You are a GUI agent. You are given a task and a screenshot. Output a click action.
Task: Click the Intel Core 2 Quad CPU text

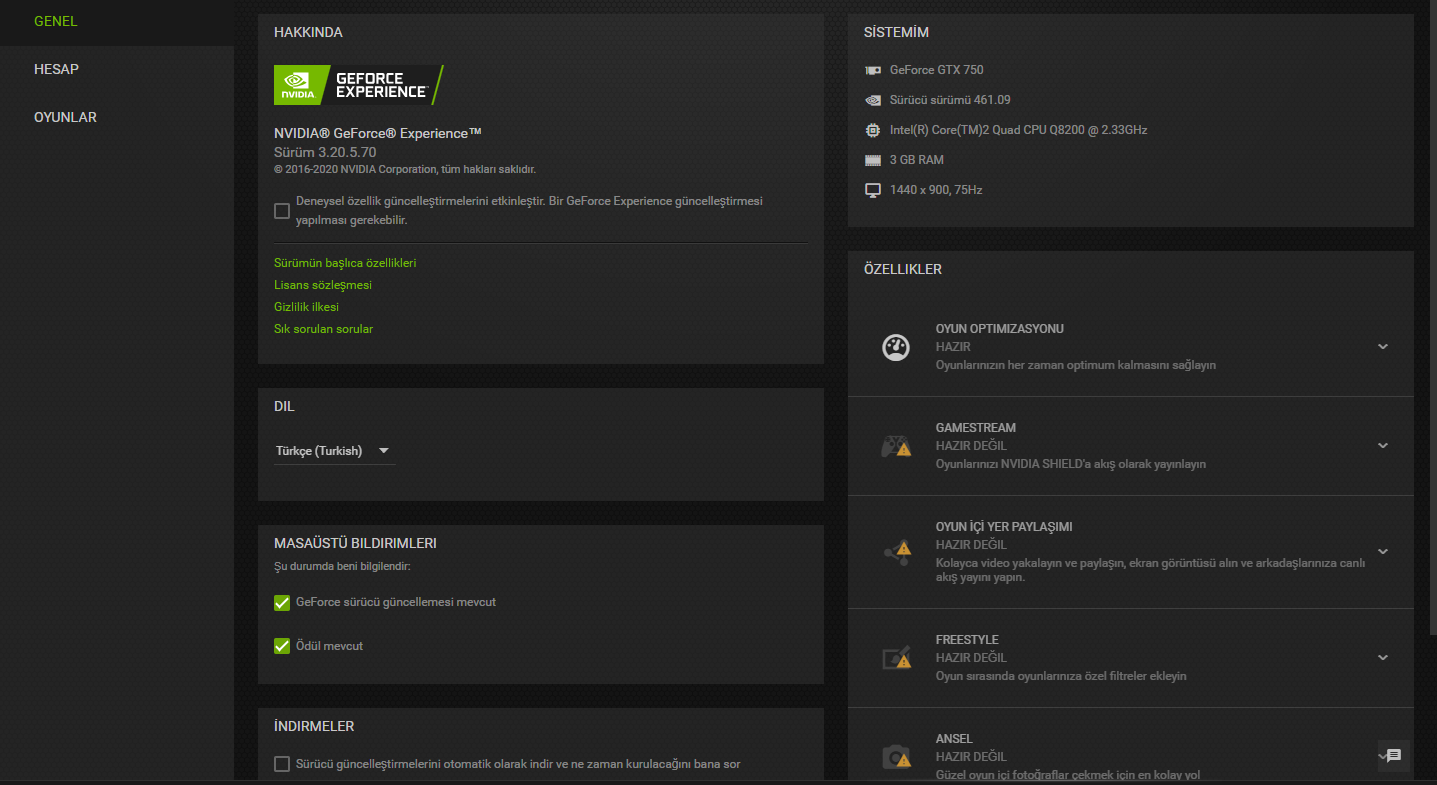(x=1018, y=130)
